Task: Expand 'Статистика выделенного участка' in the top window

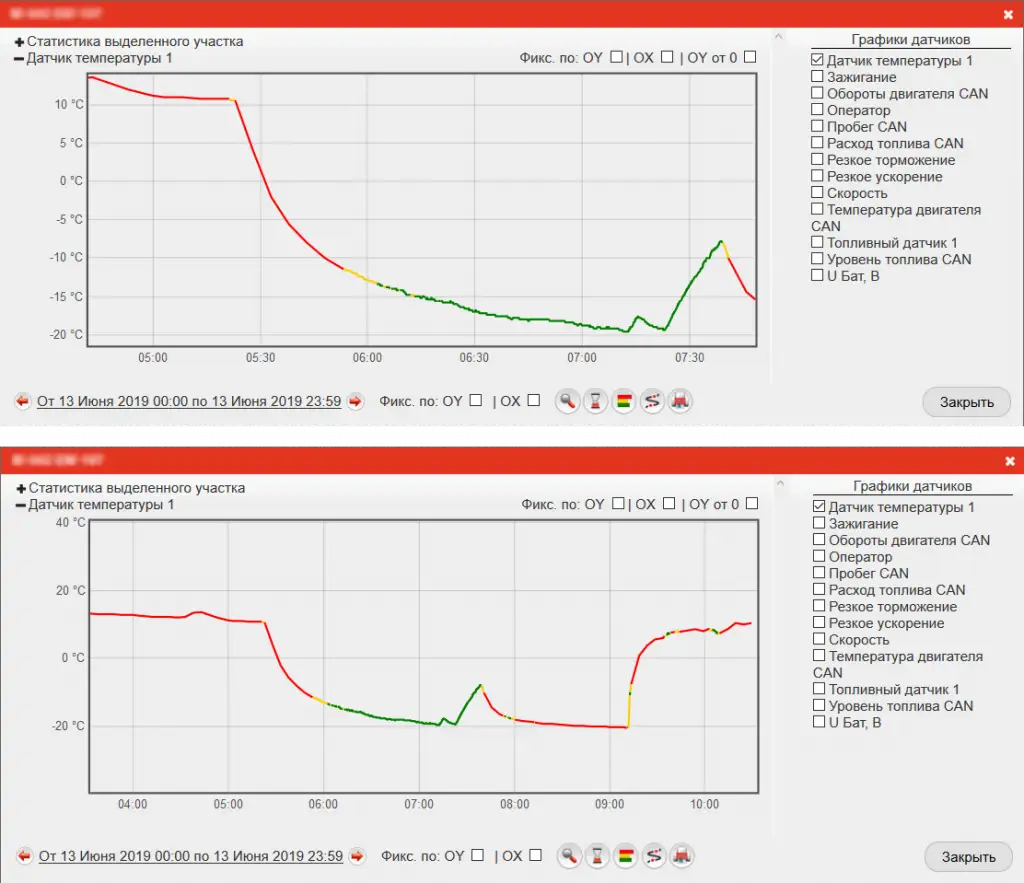Action: click(x=19, y=42)
